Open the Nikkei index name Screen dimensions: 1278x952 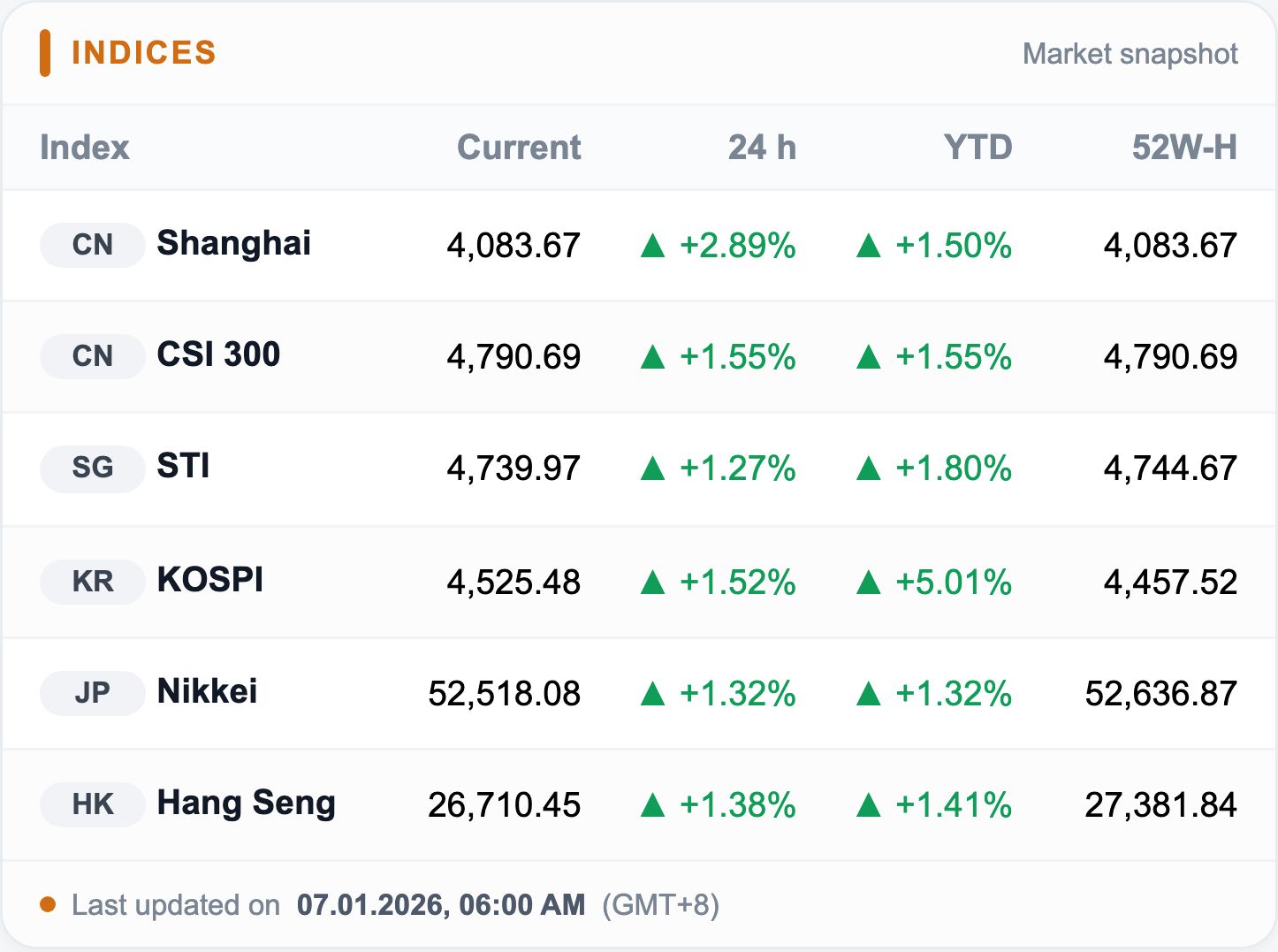coord(207,691)
